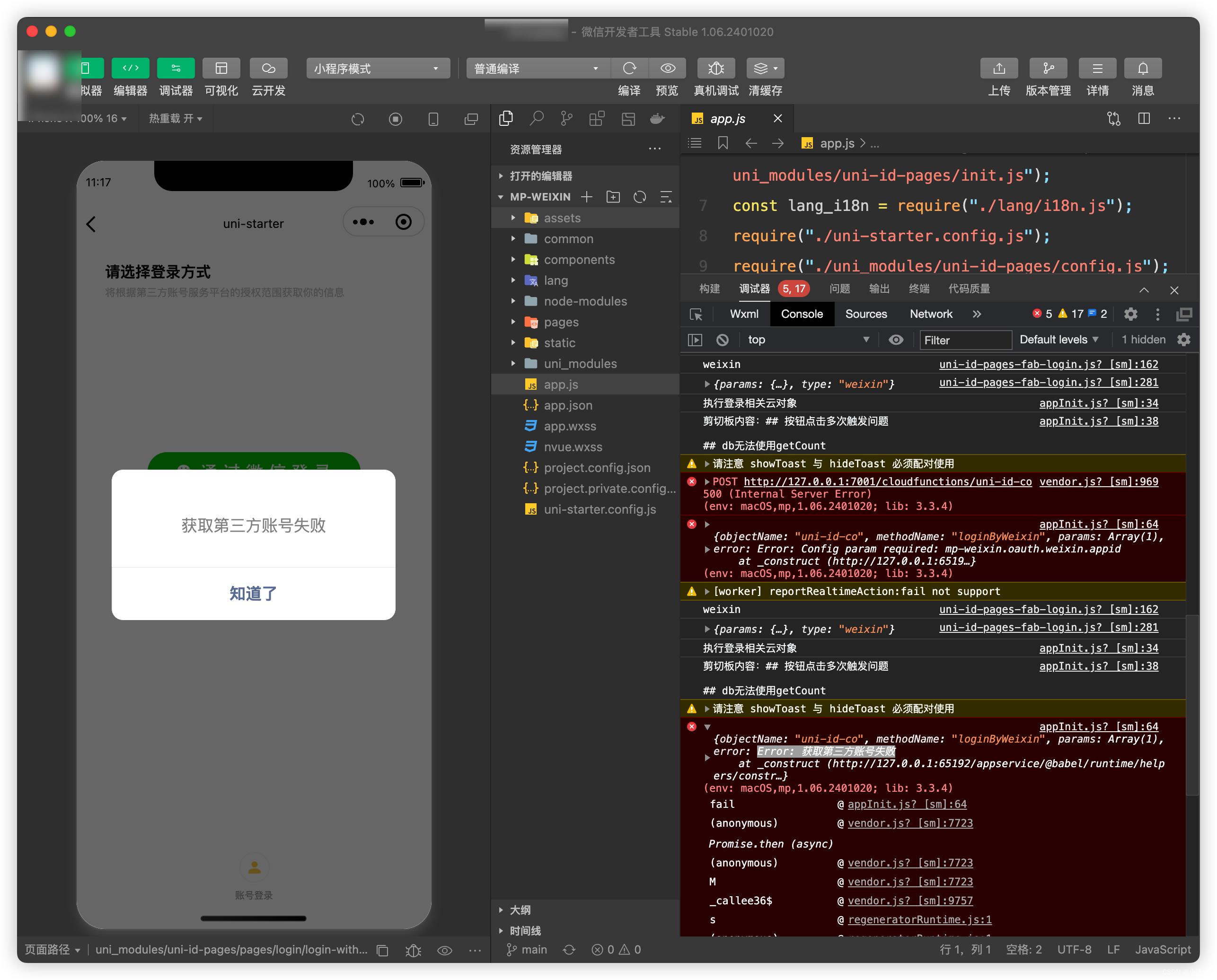Open the messages bell

pyautogui.click(x=1142, y=68)
